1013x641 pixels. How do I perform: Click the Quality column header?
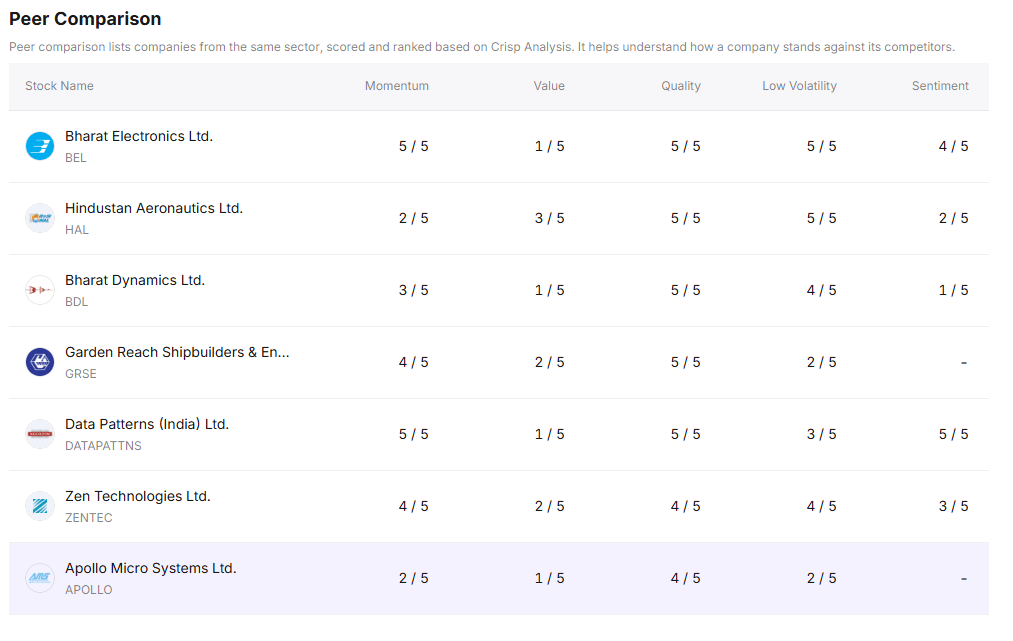pyautogui.click(x=681, y=86)
